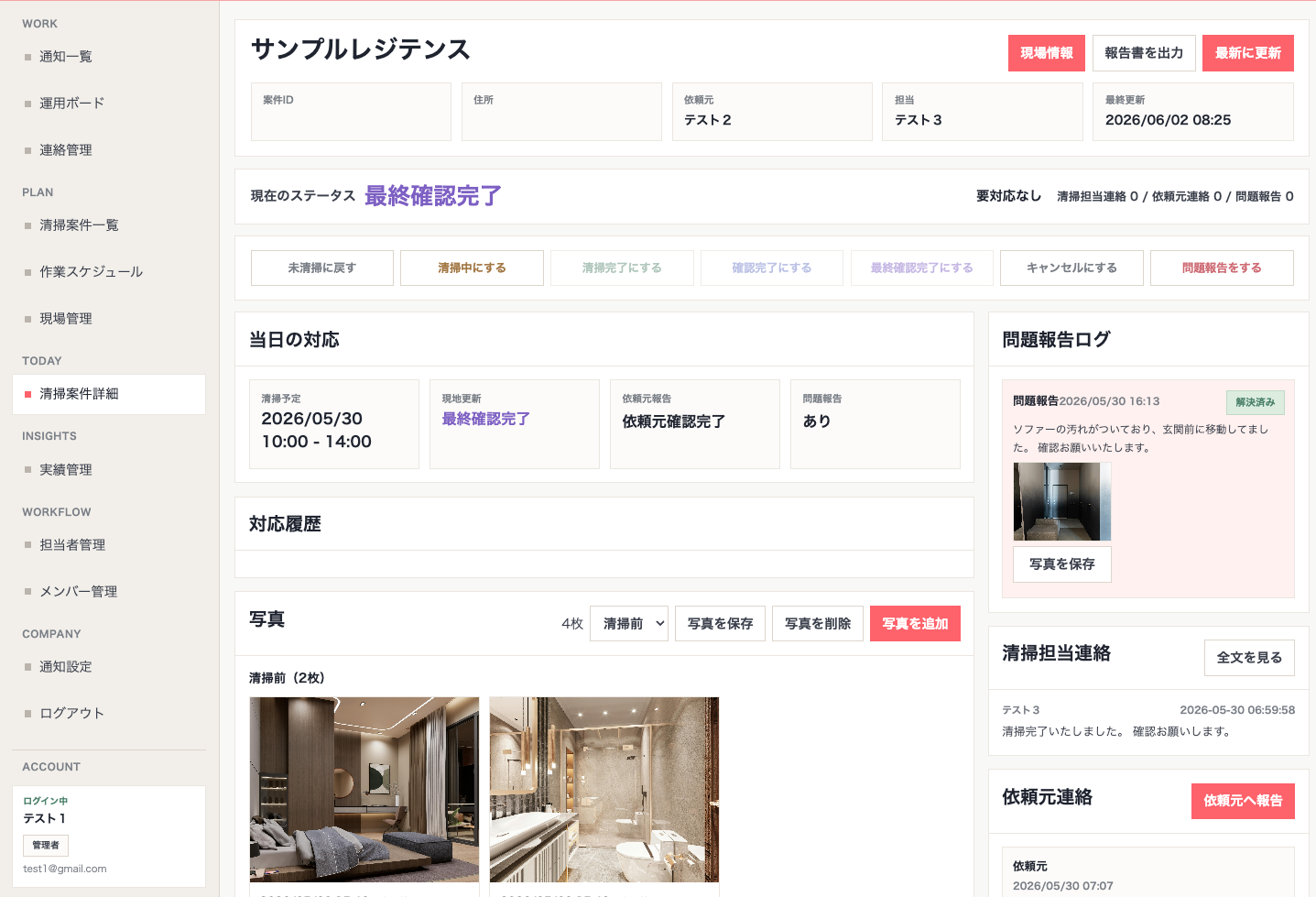The height and width of the screenshot is (897, 1316).
Task: Click the サンプルレジデンス title
Action: pos(361,49)
